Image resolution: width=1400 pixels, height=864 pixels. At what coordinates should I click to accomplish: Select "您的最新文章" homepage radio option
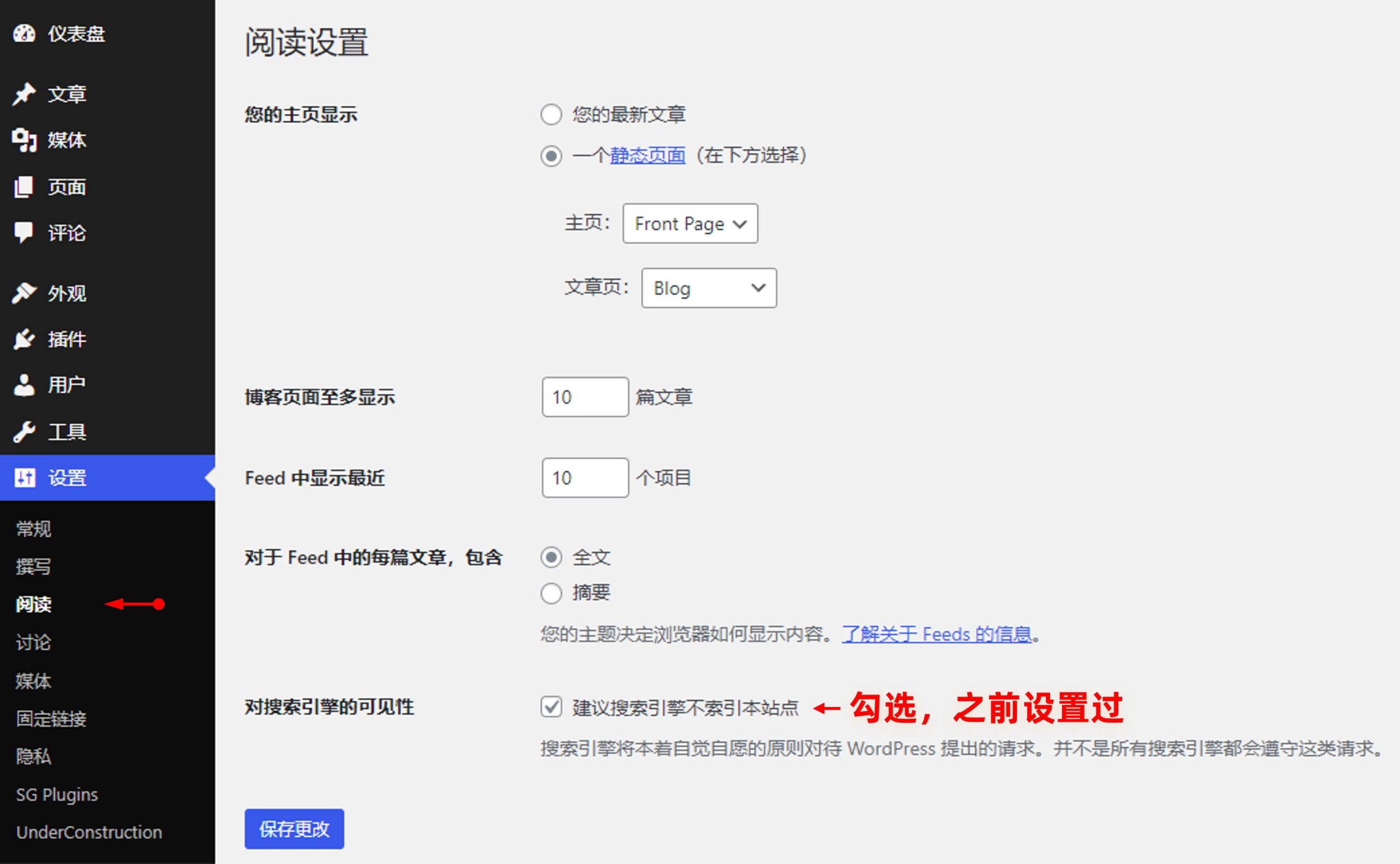[x=551, y=115]
